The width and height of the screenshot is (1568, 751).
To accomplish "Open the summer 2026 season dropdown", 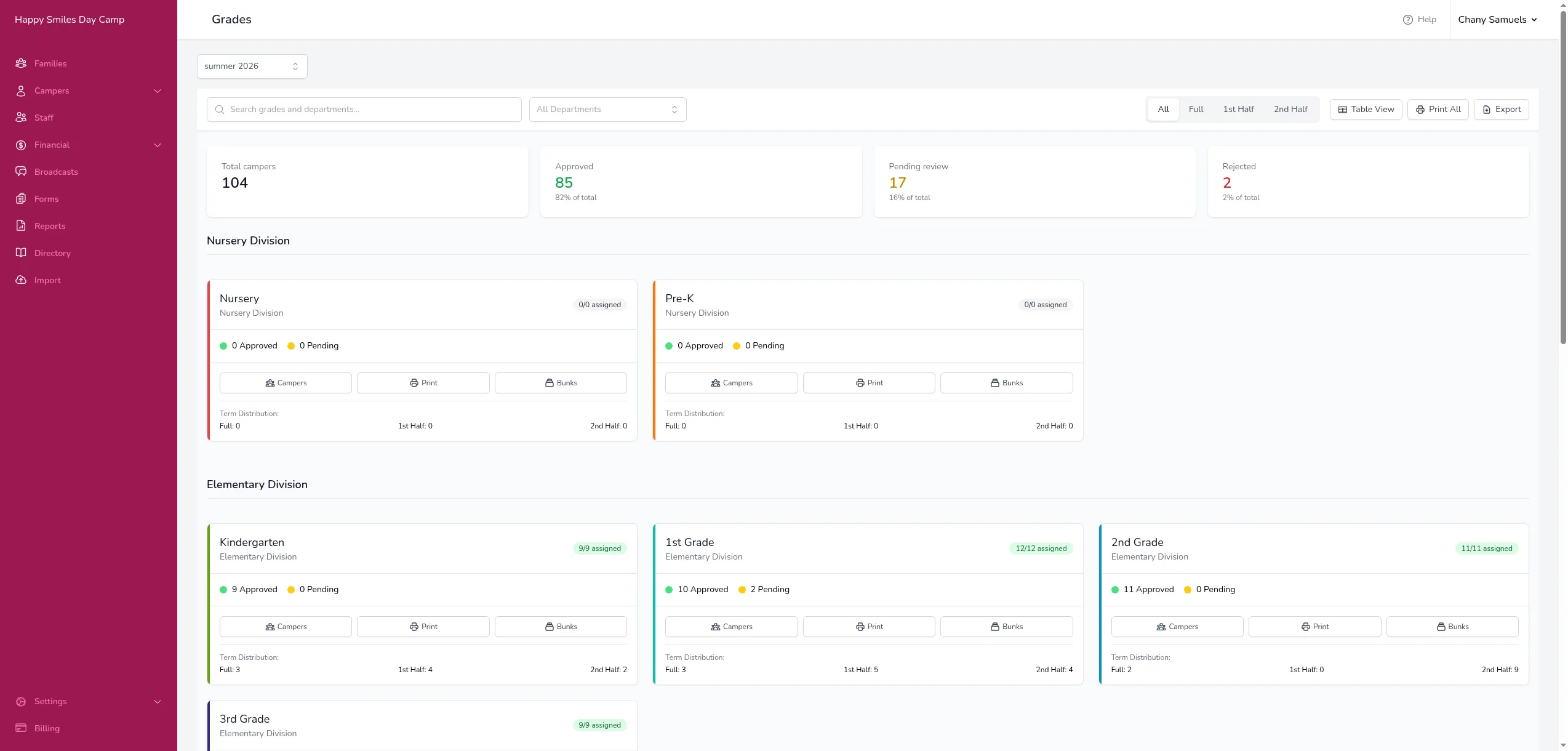I will click(252, 66).
